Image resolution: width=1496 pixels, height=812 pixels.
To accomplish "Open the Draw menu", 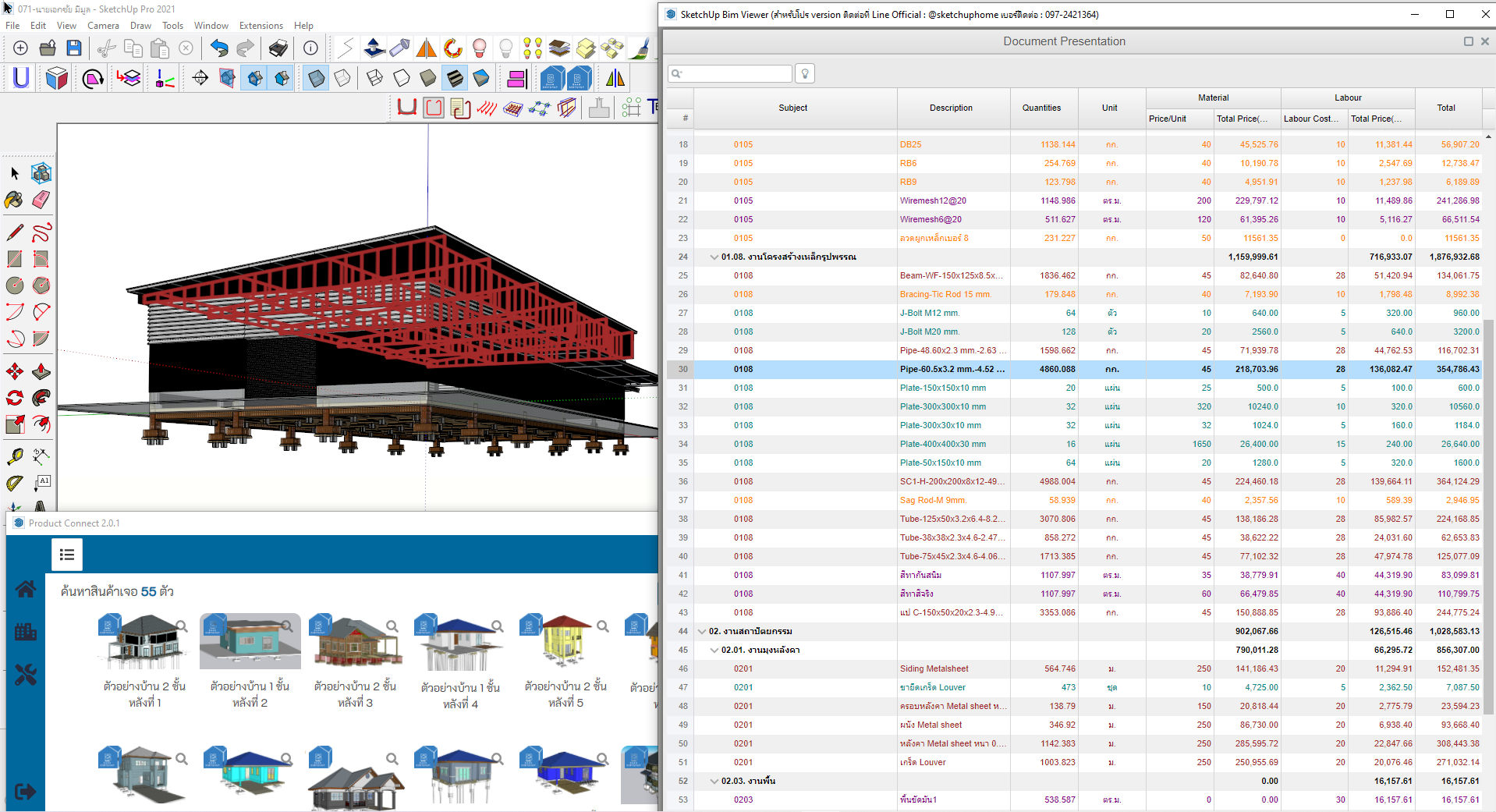I will pos(140,26).
